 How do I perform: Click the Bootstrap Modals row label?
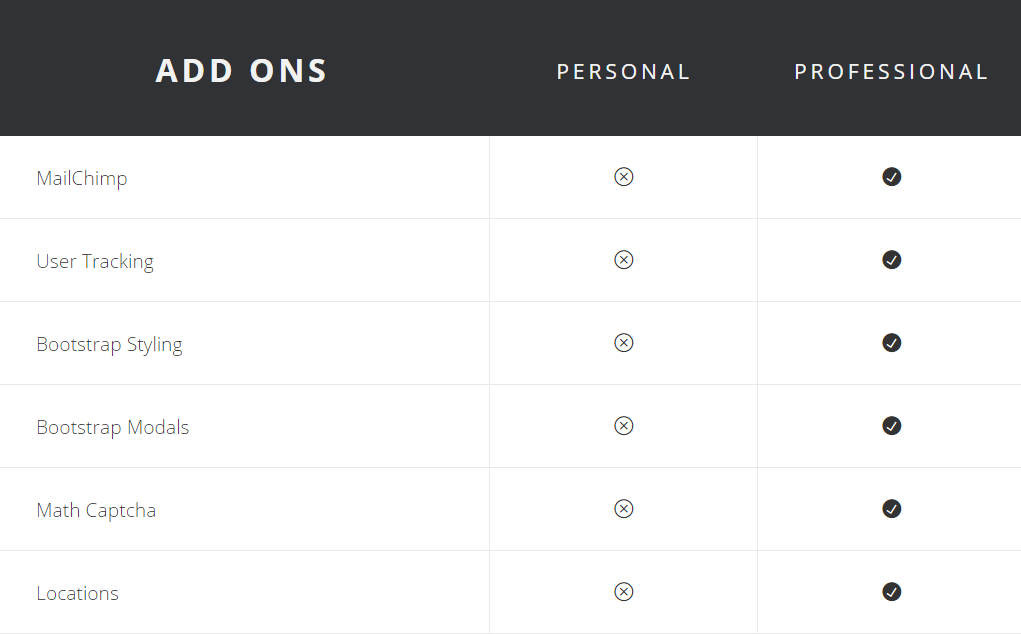pos(112,428)
